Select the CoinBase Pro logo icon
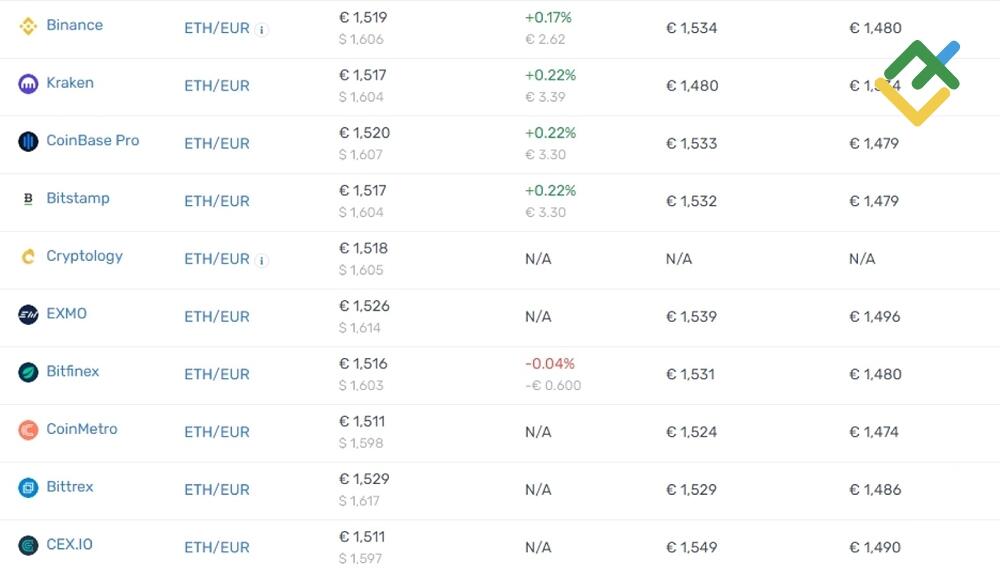The width and height of the screenshot is (1000, 576). pos(26,140)
